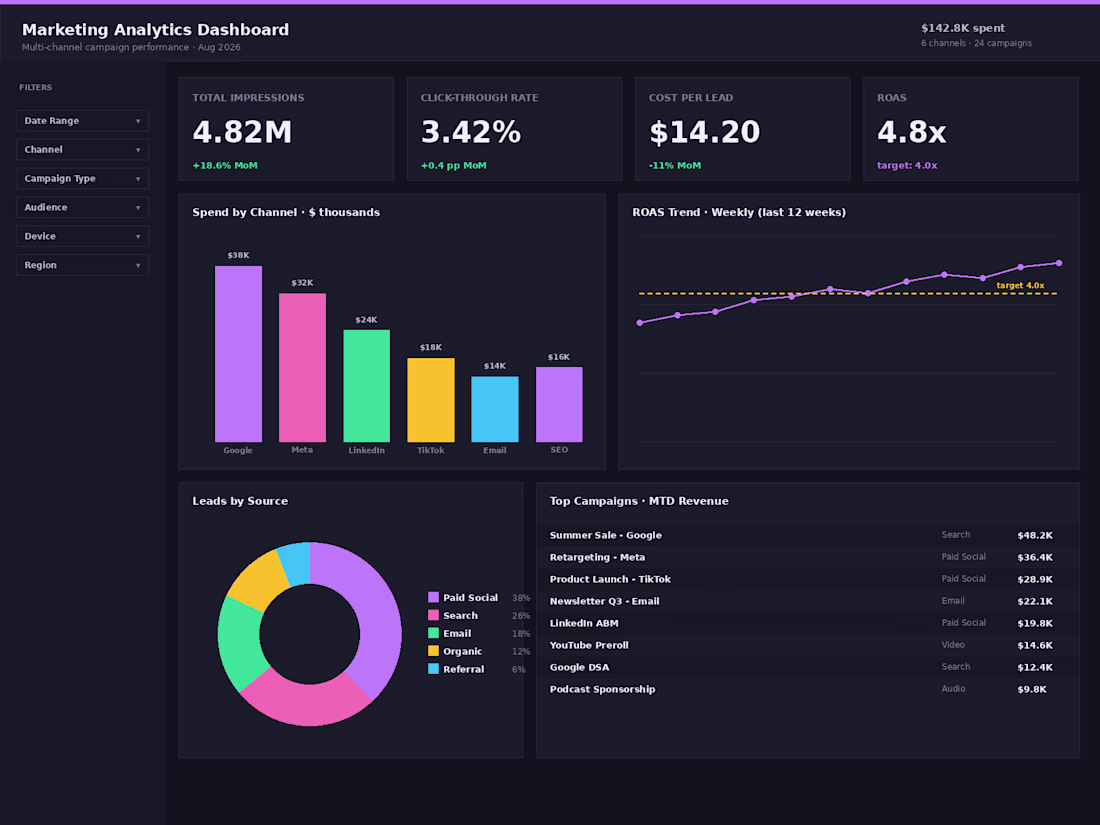This screenshot has width=1100, height=825.
Task: Click the Paid Social legend swatch
Action: click(434, 597)
